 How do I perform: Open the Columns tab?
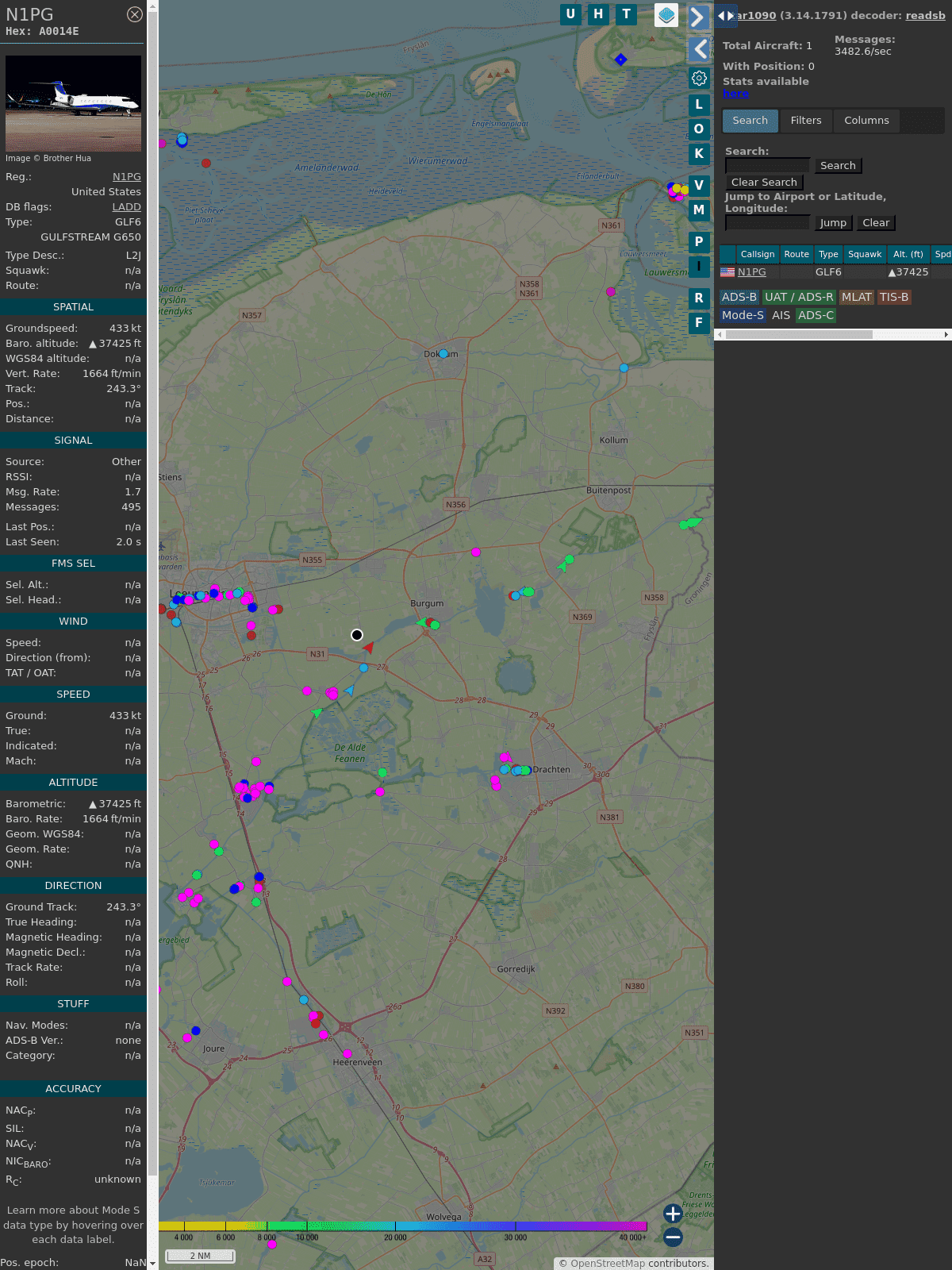866,121
